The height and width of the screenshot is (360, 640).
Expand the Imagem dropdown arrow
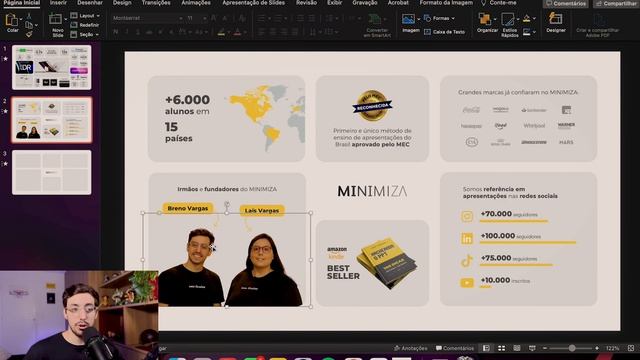point(418,19)
